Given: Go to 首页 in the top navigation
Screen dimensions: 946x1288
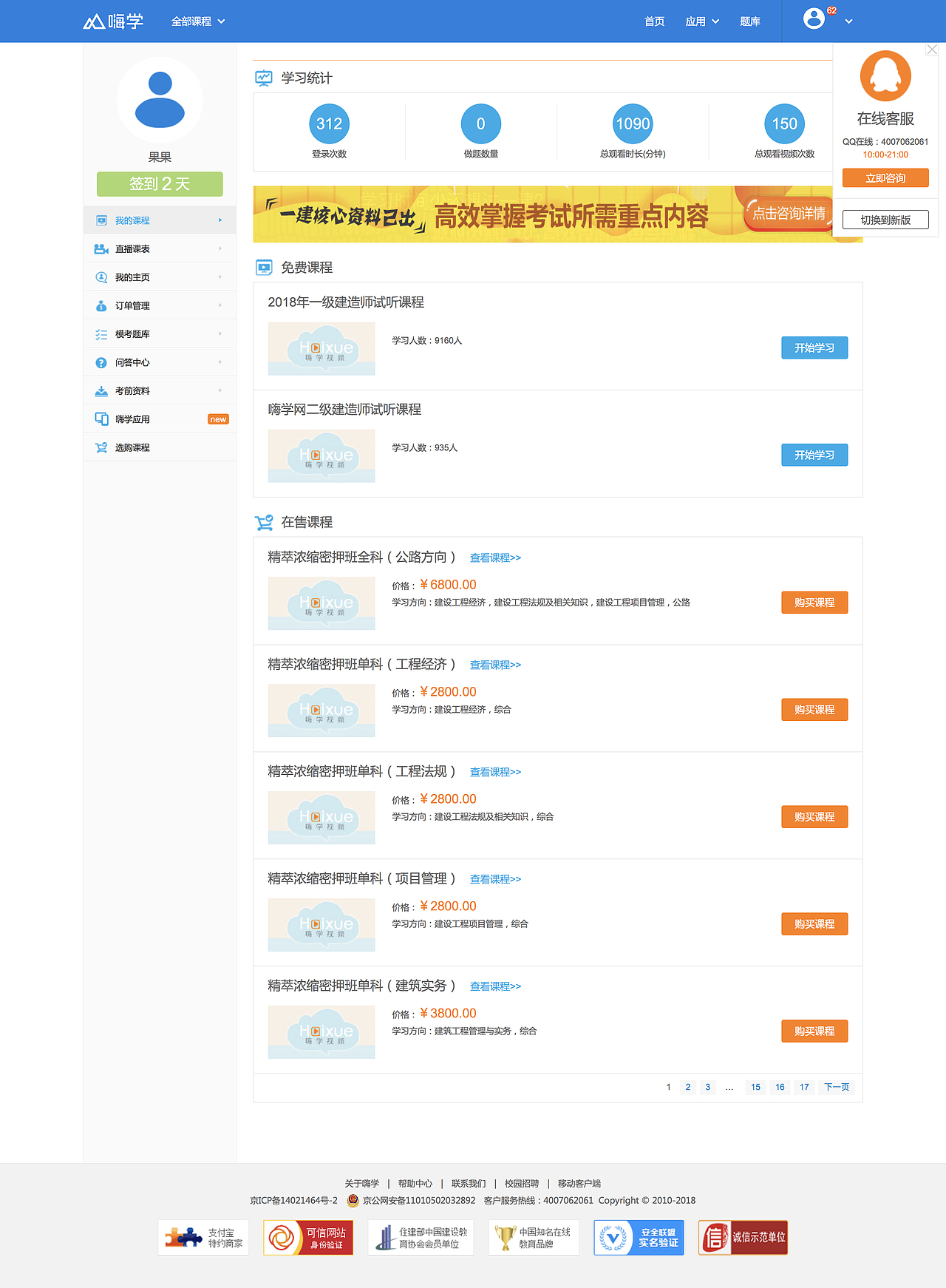Looking at the screenshot, I should 654,21.
